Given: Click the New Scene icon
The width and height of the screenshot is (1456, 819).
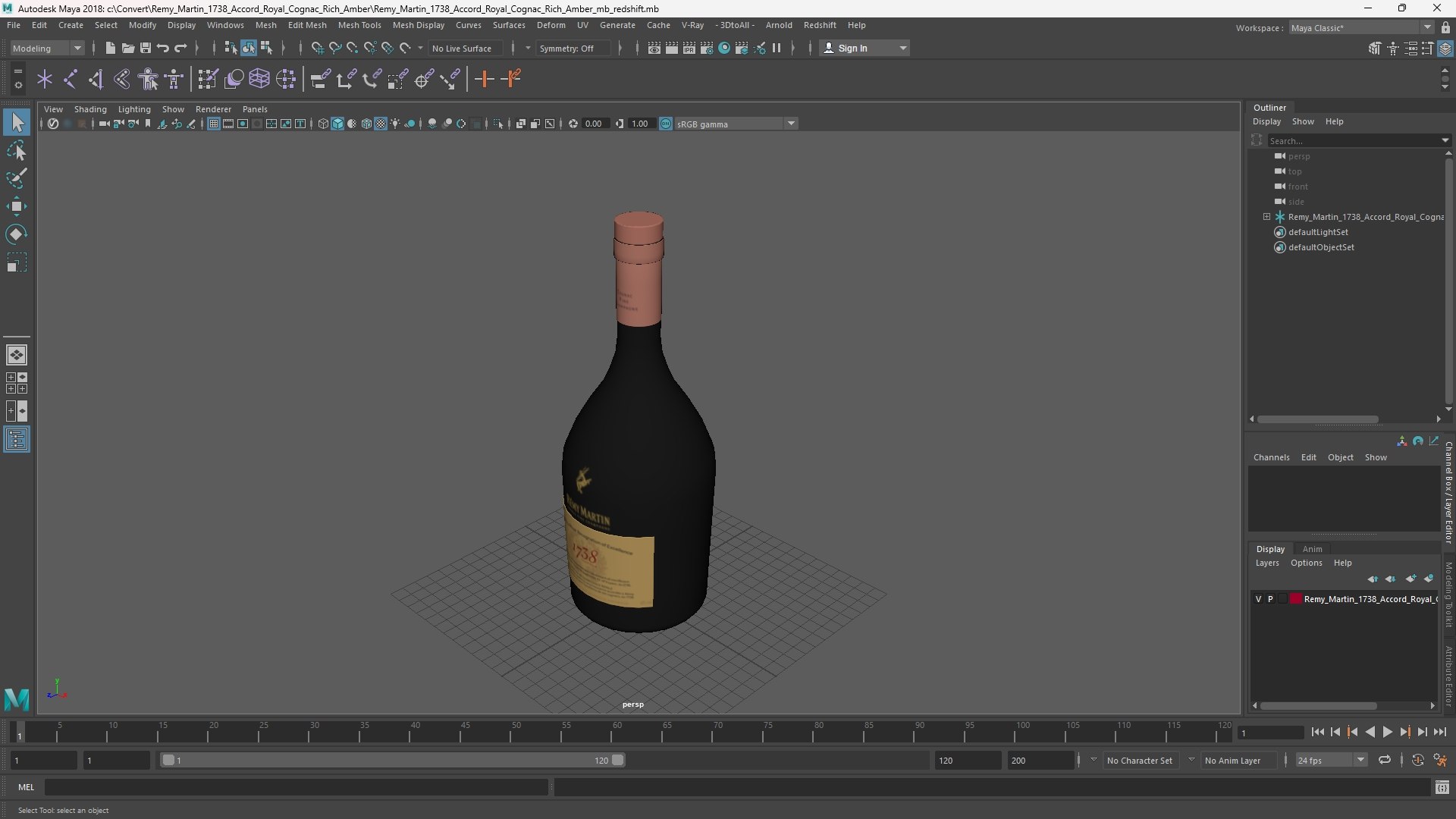Looking at the screenshot, I should [110, 48].
